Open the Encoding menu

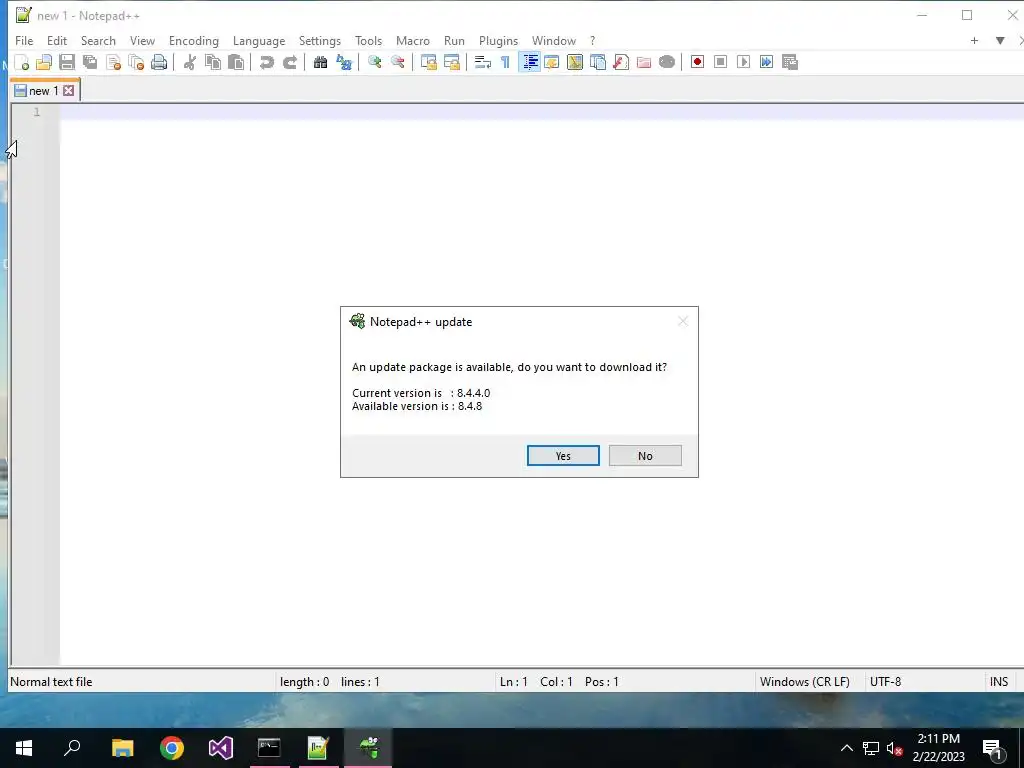(x=193, y=40)
